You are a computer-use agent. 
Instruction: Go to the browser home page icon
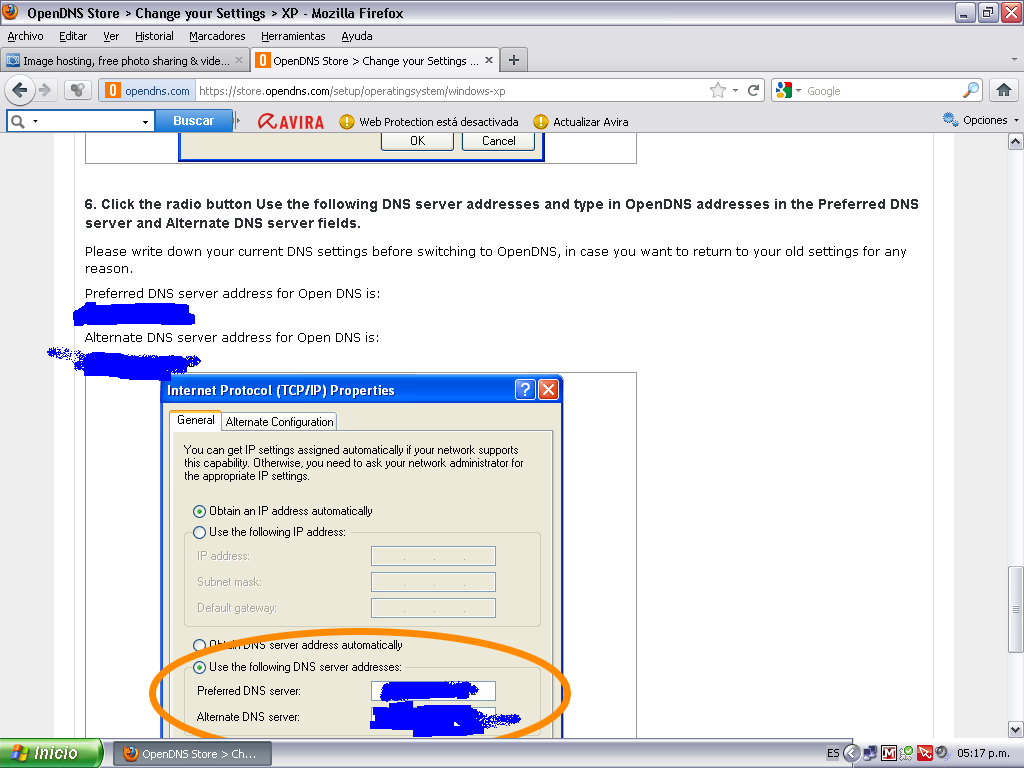pyautogui.click(x=1004, y=90)
